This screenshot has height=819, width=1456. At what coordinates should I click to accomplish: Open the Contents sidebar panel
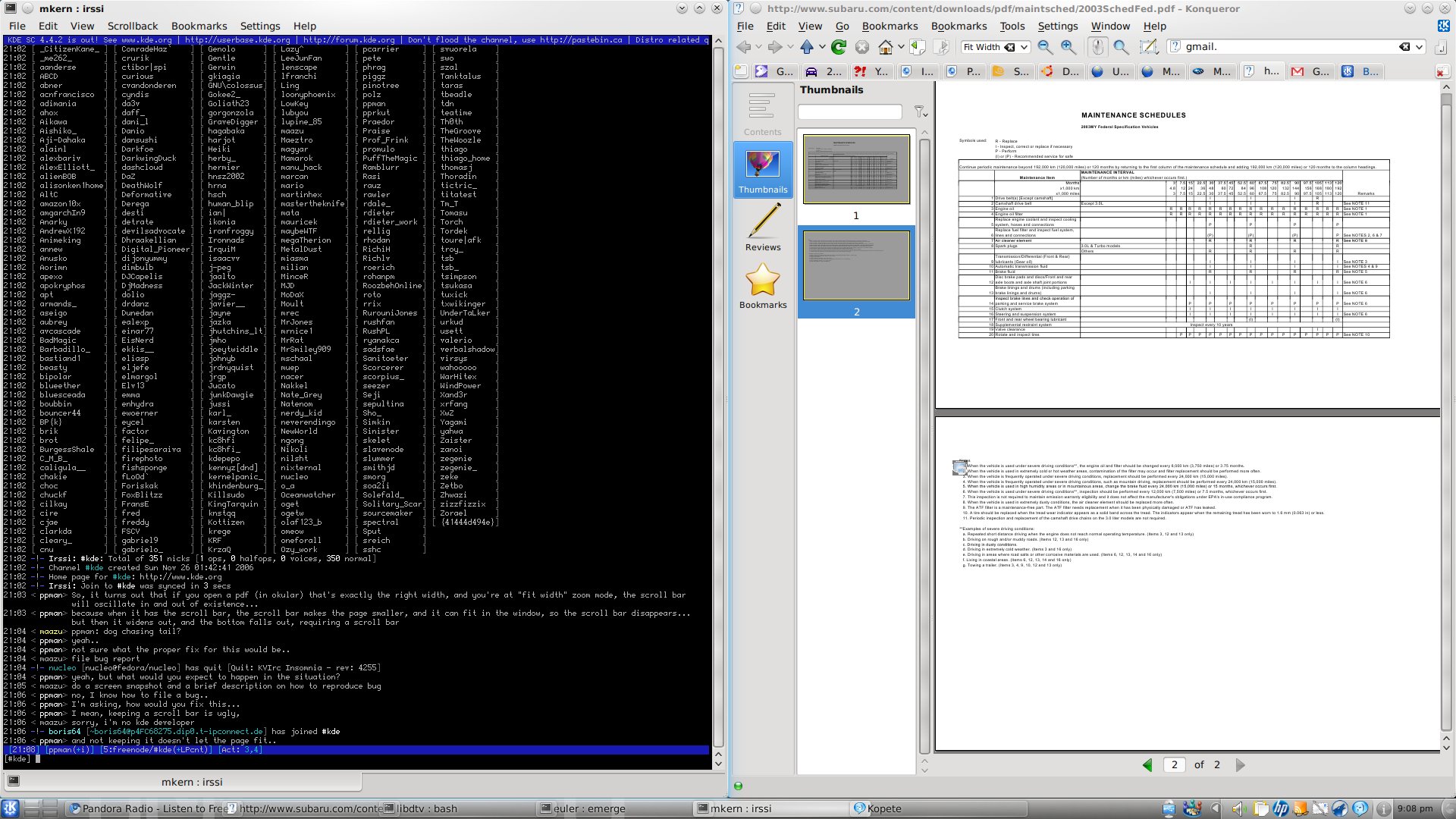(763, 113)
